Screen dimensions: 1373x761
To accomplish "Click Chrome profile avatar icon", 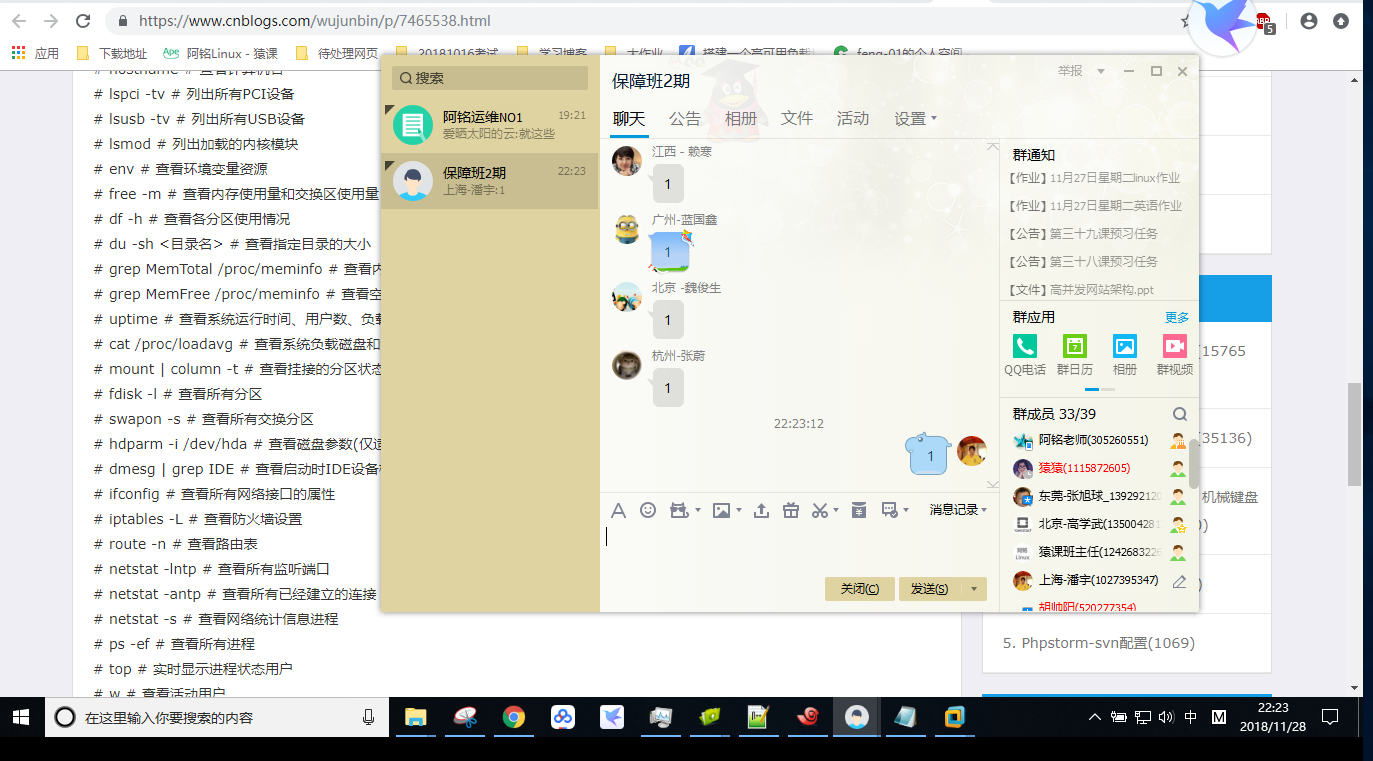I will 1309,20.
